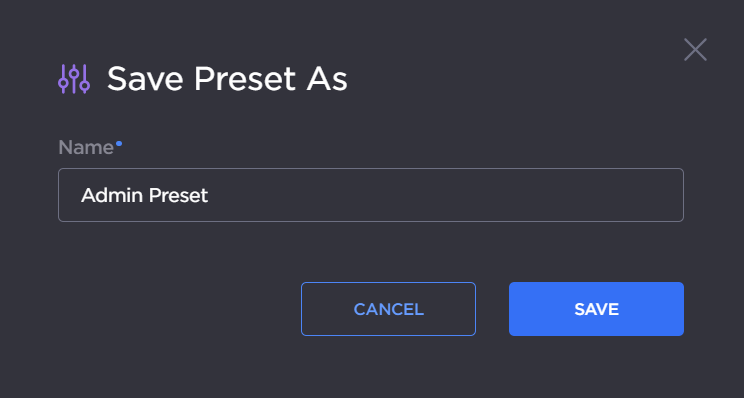The width and height of the screenshot is (744, 398).
Task: Select the equalizer icon beside the title
Action: pyautogui.click(x=74, y=79)
